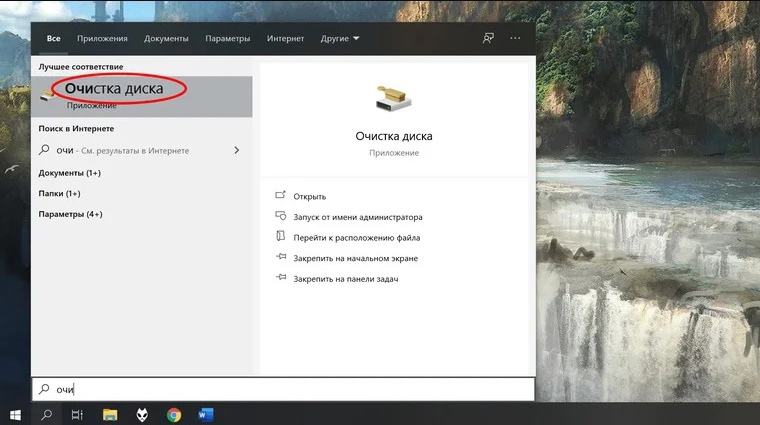Expand the Параметры (4+) group
Screen dimensions: 760x425
click(70, 214)
